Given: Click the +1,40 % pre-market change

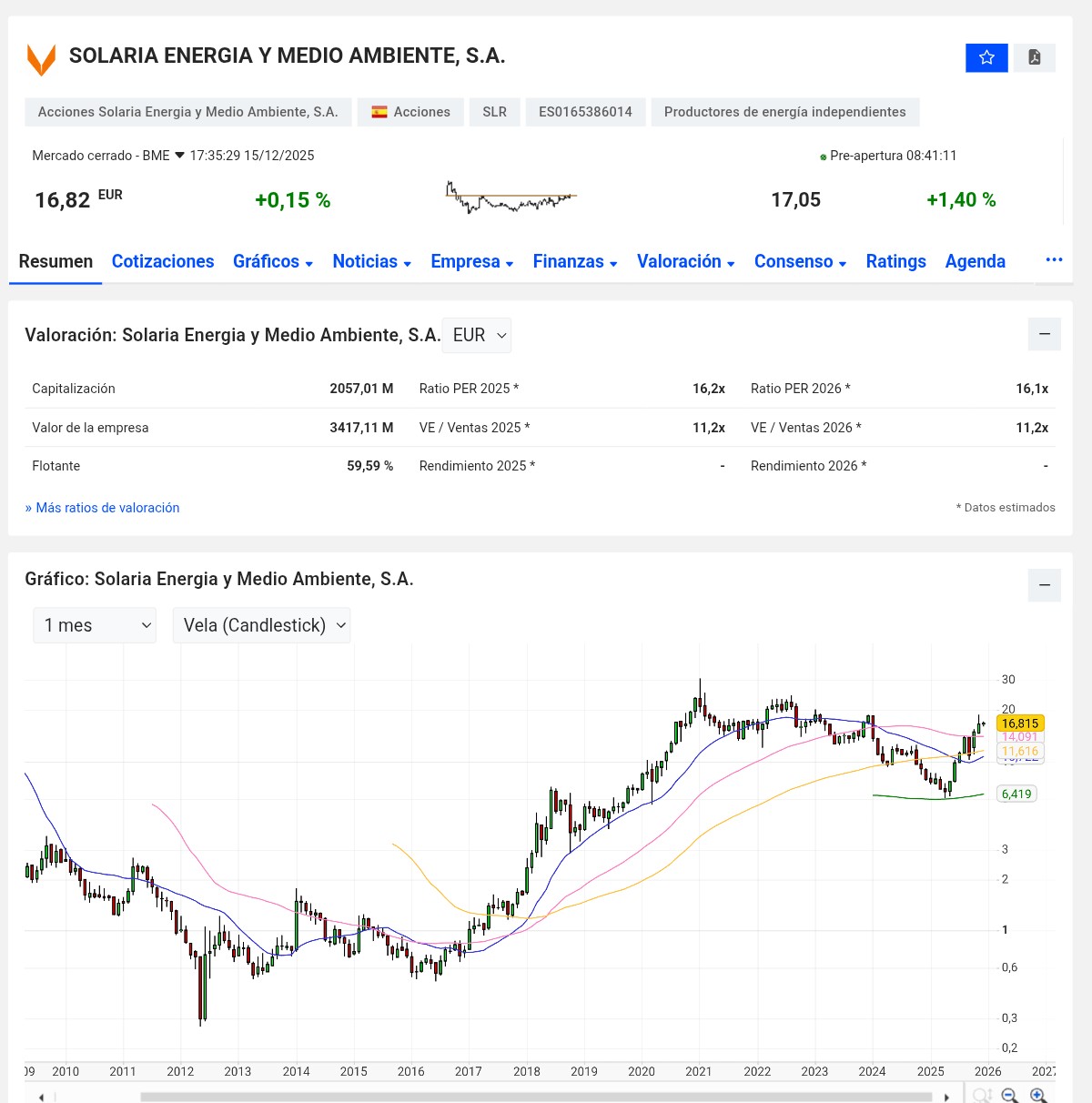Looking at the screenshot, I should (x=961, y=200).
